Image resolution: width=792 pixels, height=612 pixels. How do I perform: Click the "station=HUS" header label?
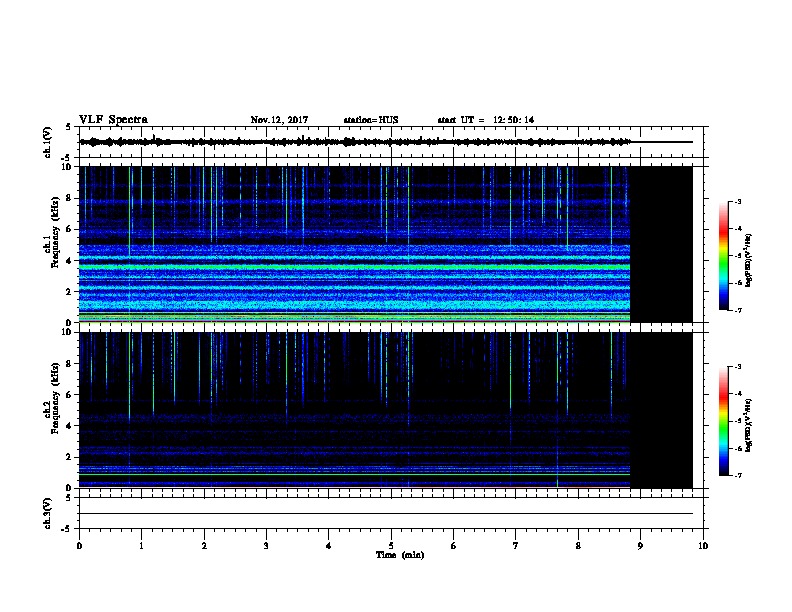371,120
